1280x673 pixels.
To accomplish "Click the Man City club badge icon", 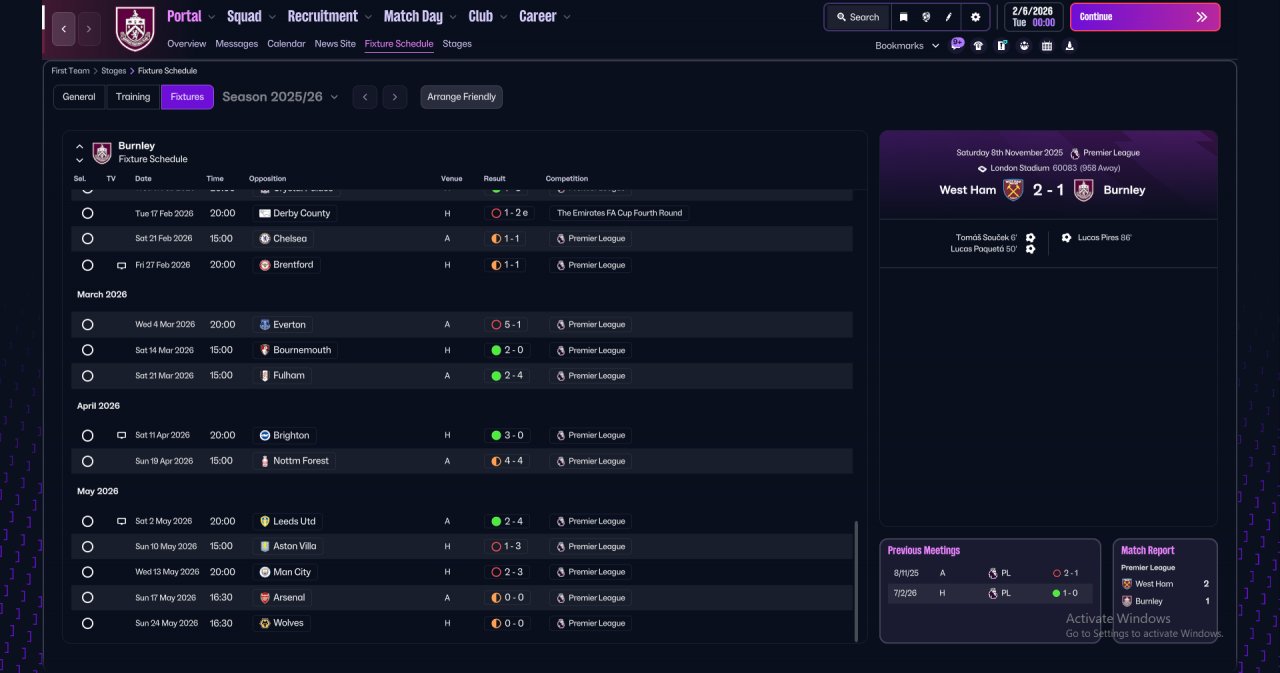I will click(x=264, y=572).
